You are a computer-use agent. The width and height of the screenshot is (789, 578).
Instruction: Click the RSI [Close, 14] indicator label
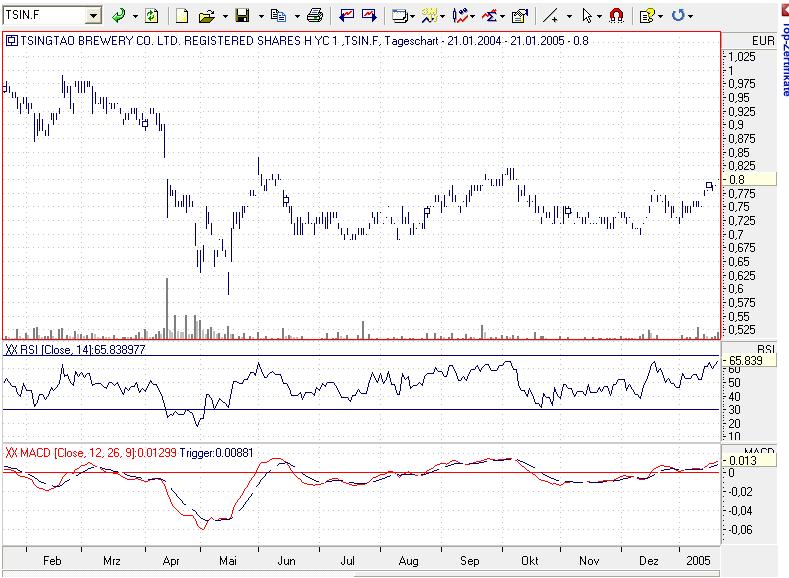[74, 349]
